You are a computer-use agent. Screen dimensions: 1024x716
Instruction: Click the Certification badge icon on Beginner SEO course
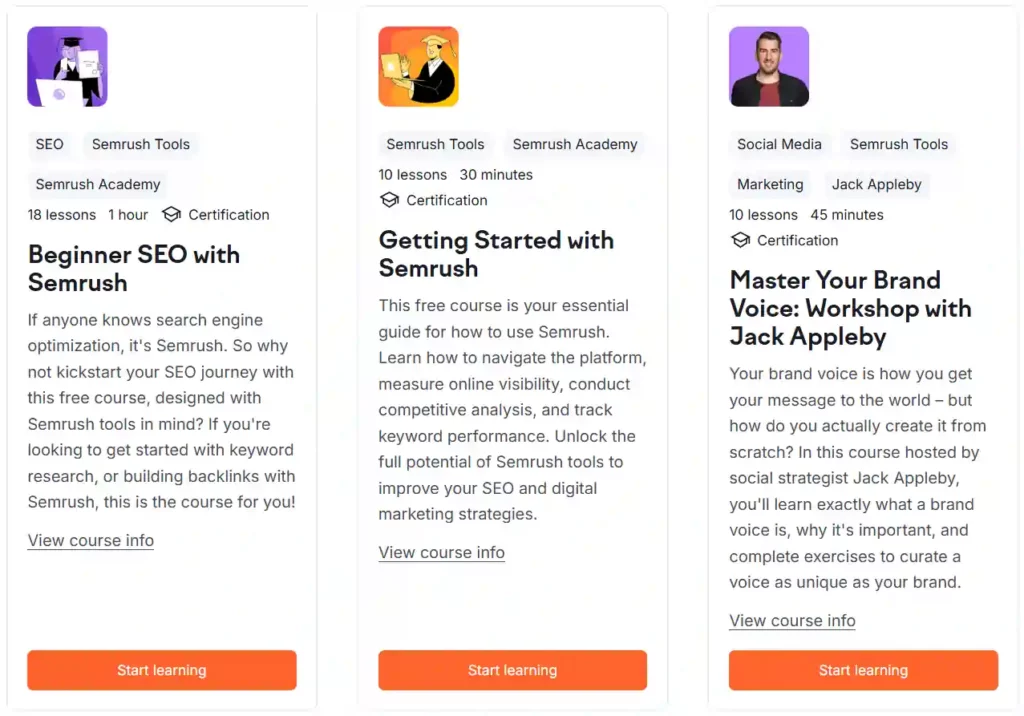(x=171, y=214)
